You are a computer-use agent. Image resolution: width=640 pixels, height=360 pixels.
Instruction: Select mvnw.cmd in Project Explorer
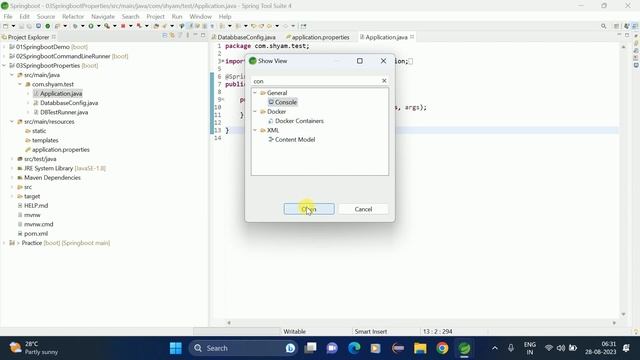pyautogui.click(x=35, y=224)
